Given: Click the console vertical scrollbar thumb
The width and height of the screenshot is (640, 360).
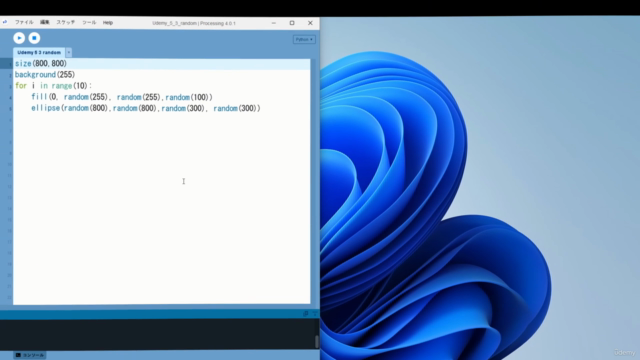Looking at the screenshot, I should point(316,342).
